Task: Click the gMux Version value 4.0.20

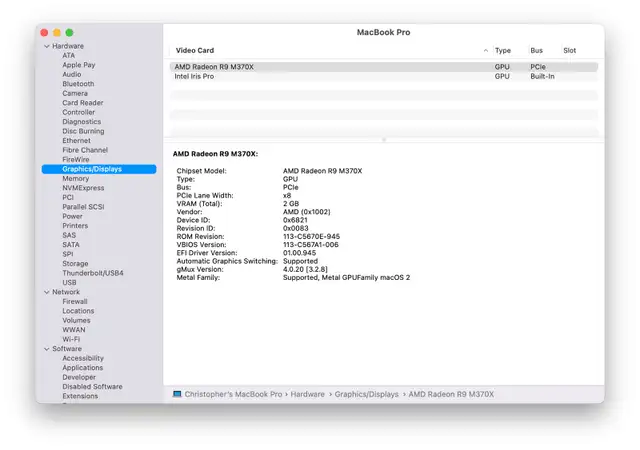Action: [x=305, y=269]
